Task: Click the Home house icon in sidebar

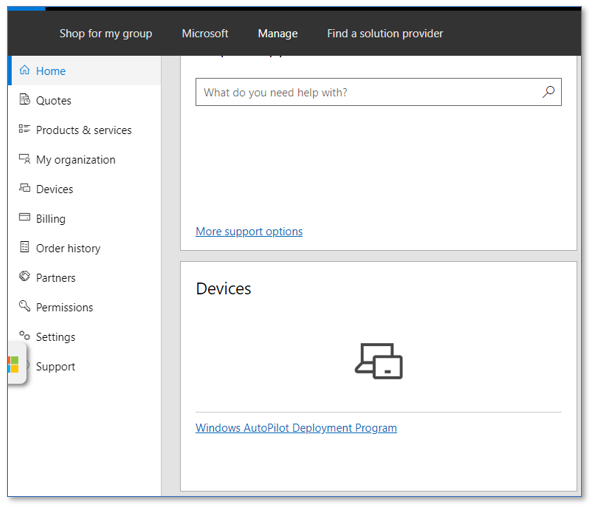Action: [24, 70]
